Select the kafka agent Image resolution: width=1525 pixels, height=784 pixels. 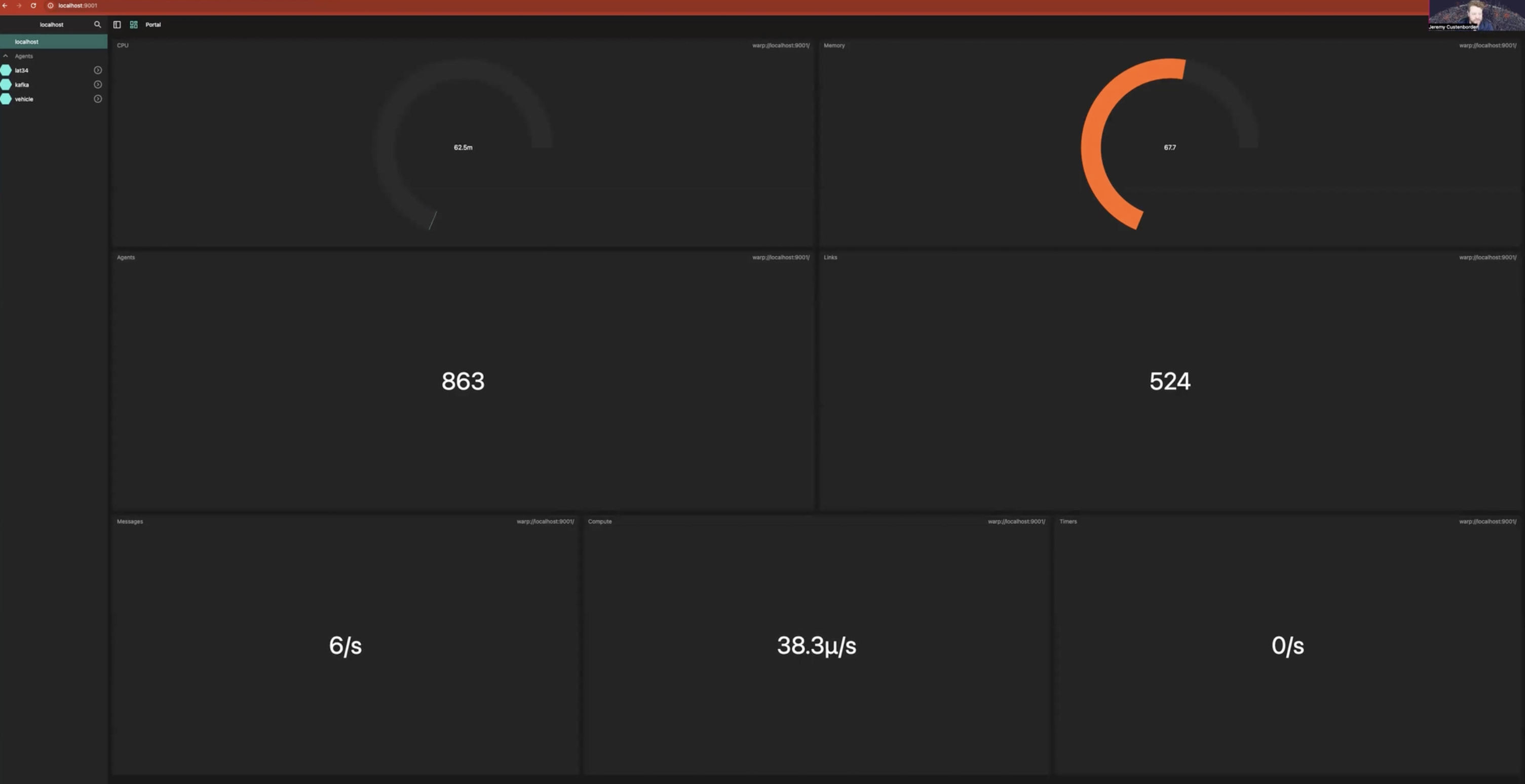(x=22, y=85)
